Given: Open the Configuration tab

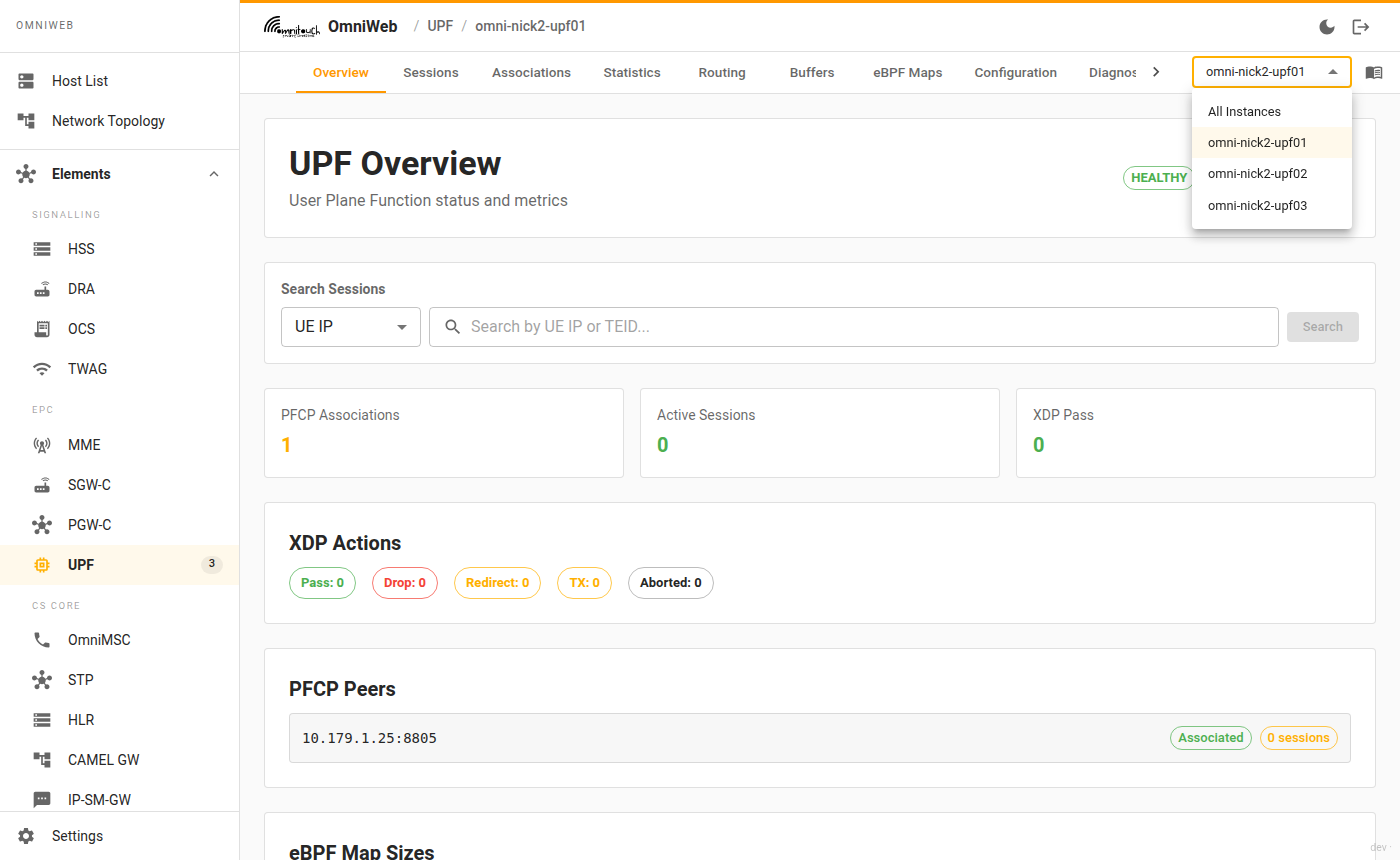Looking at the screenshot, I should (1015, 73).
